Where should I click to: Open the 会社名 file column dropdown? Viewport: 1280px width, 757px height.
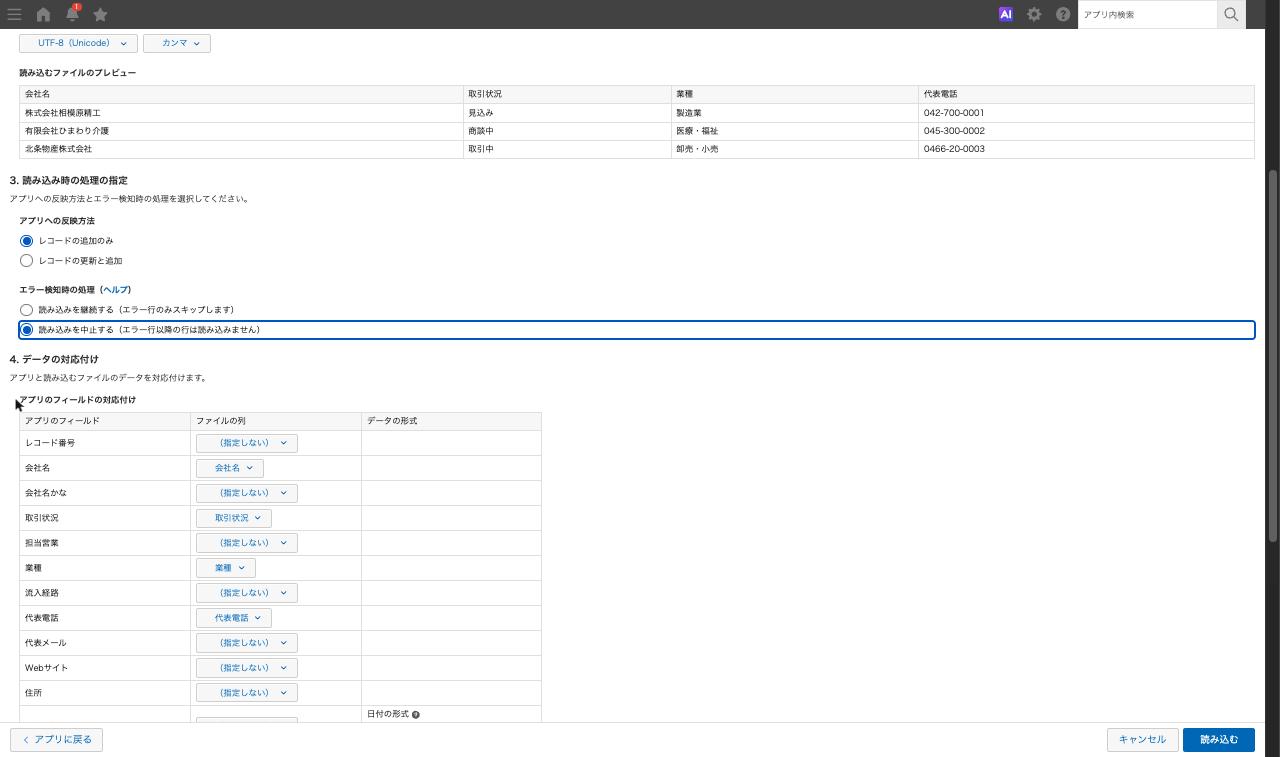[x=230, y=468]
